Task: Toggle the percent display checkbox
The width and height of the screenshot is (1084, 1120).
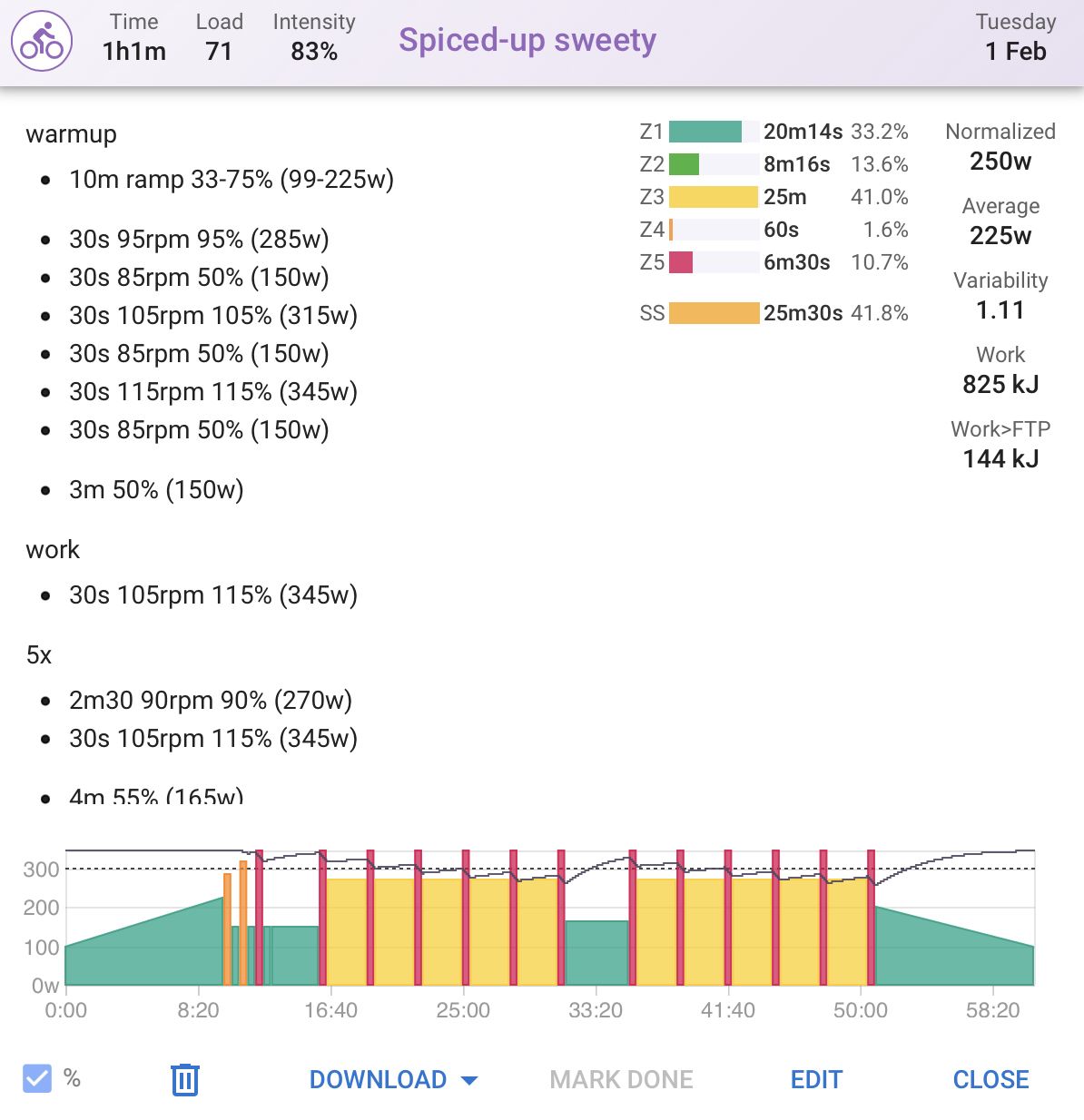Action: (37, 1078)
